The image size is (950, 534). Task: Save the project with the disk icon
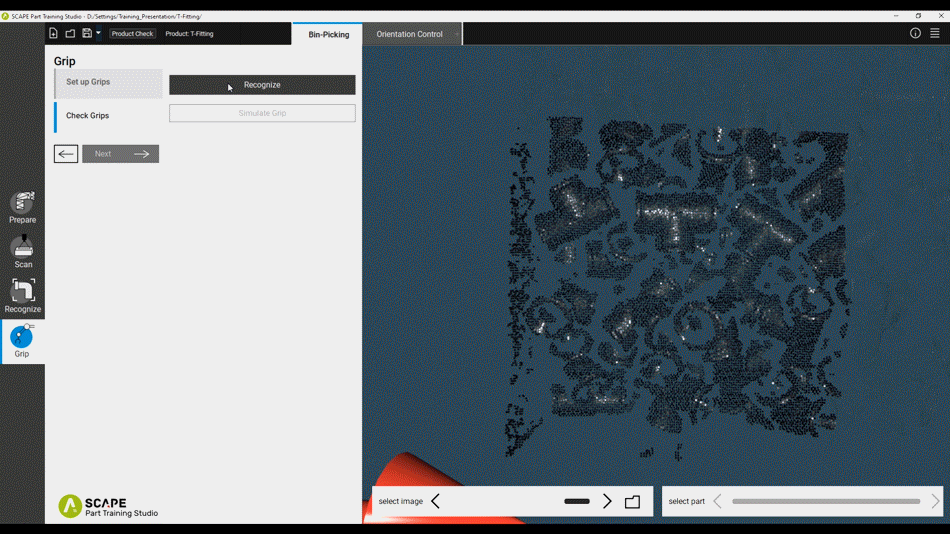pos(87,33)
